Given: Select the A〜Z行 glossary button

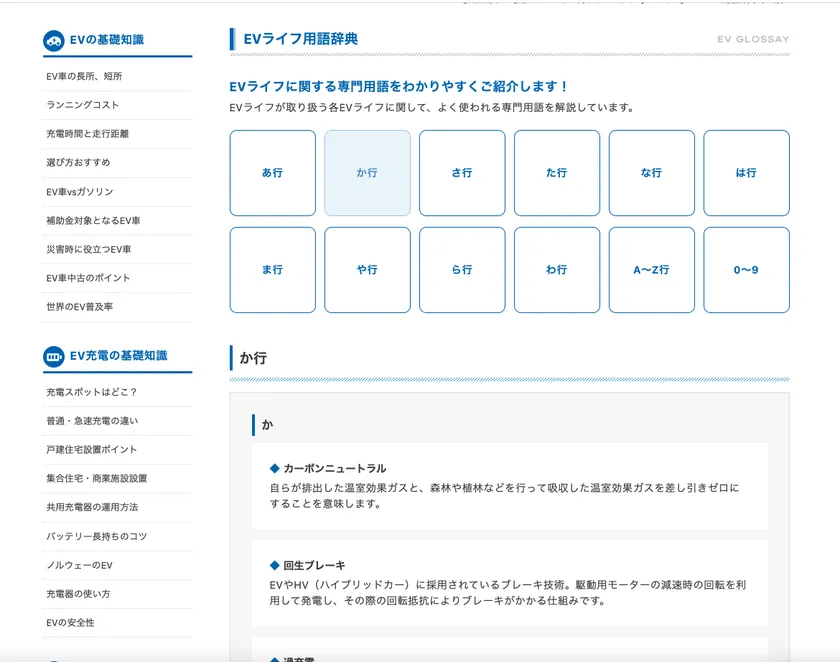Looking at the screenshot, I should tap(651, 270).
